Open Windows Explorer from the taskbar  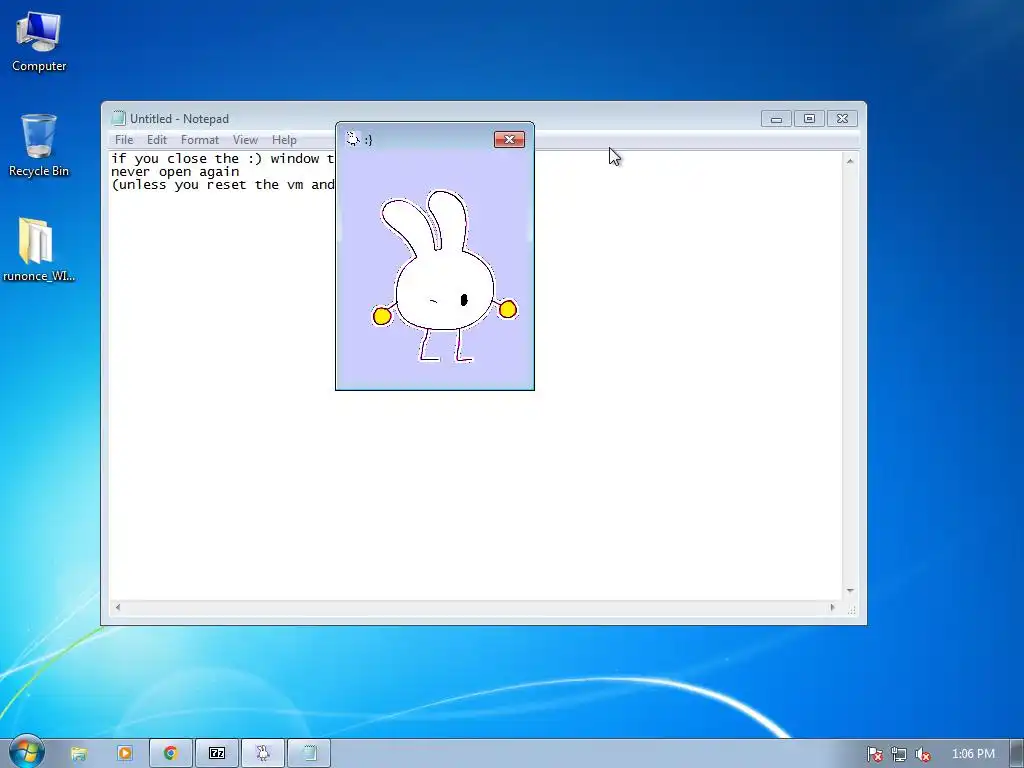tap(78, 753)
